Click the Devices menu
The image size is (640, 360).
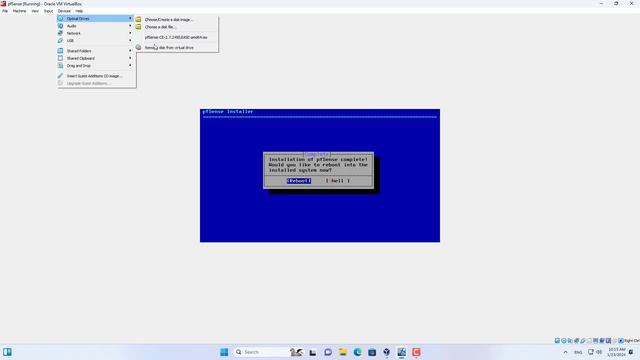point(64,11)
